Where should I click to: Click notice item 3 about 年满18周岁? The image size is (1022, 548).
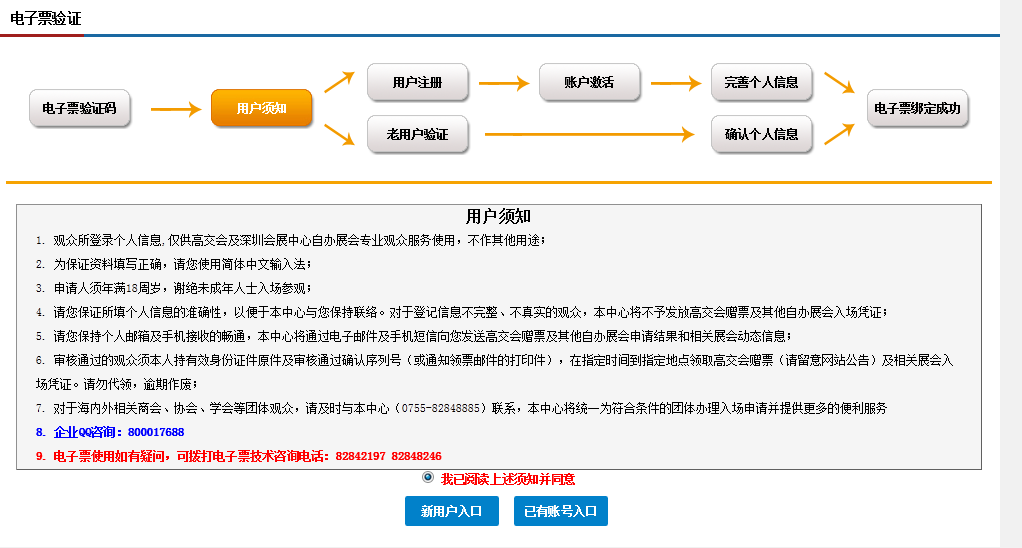[174, 289]
